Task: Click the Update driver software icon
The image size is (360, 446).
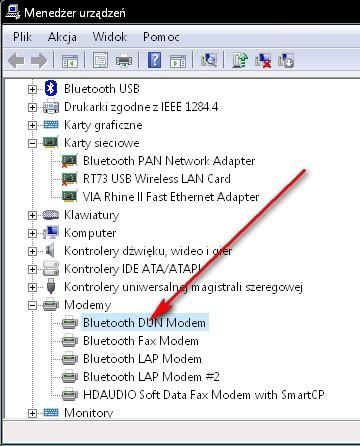Action: coord(240,60)
